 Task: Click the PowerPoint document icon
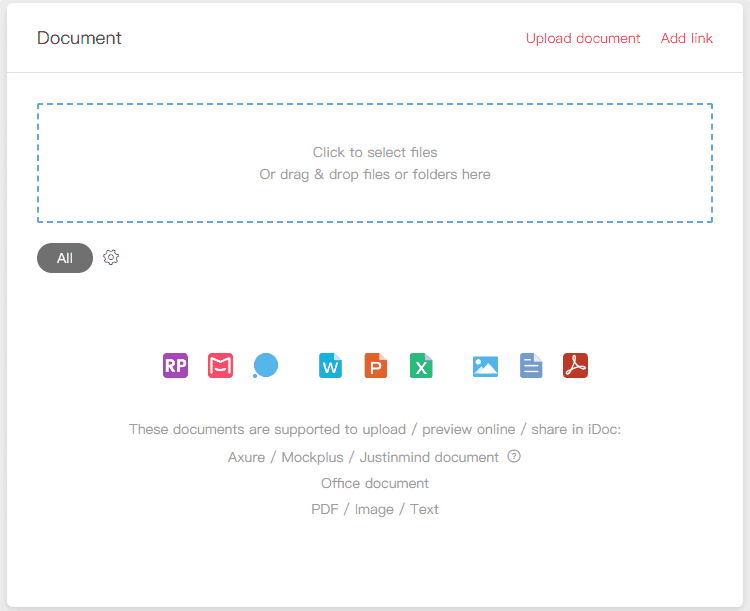coord(376,366)
